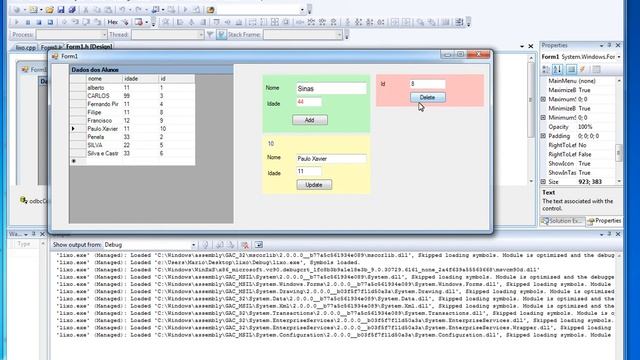Screen dimensions: 640x360
Task: Close the Properties panel
Action: (618, 45)
